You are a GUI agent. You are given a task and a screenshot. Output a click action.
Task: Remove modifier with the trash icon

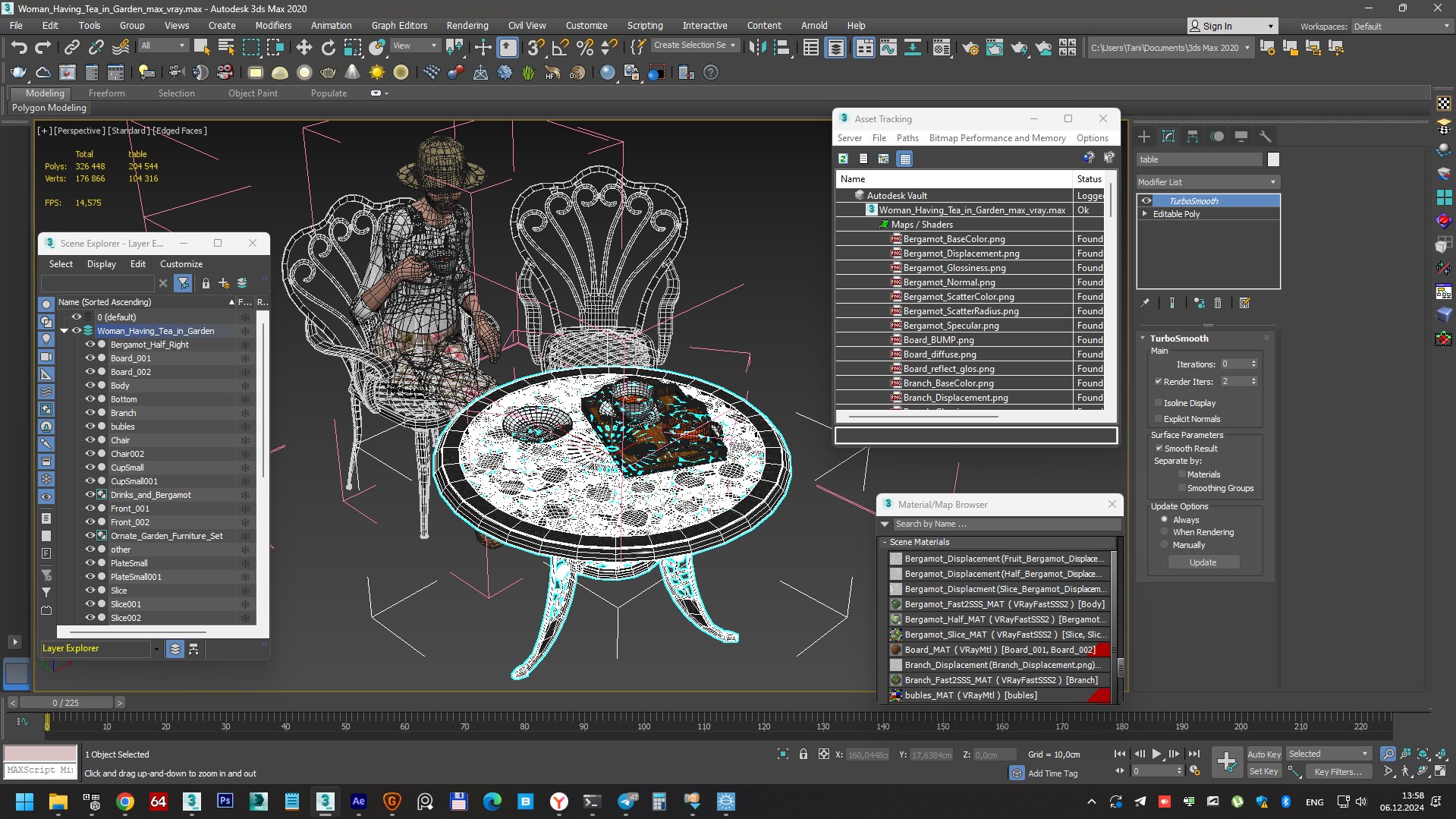(x=1218, y=303)
